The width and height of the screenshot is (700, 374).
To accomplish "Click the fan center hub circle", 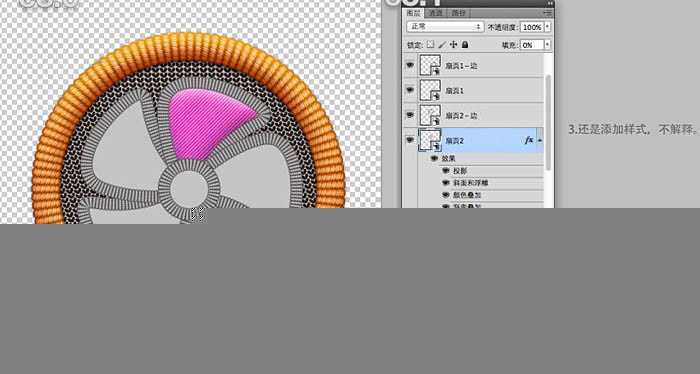I will coord(189,188).
